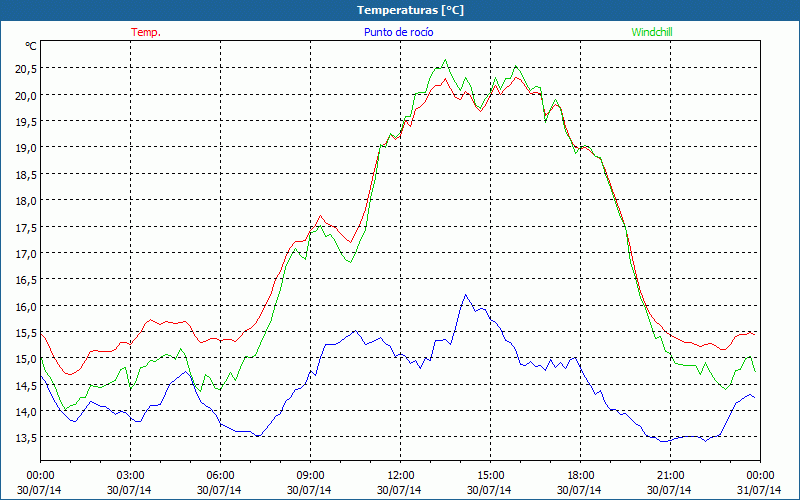The width and height of the screenshot is (800, 500).
Task: Select the red 'Temp.' legend label
Action: (x=146, y=32)
